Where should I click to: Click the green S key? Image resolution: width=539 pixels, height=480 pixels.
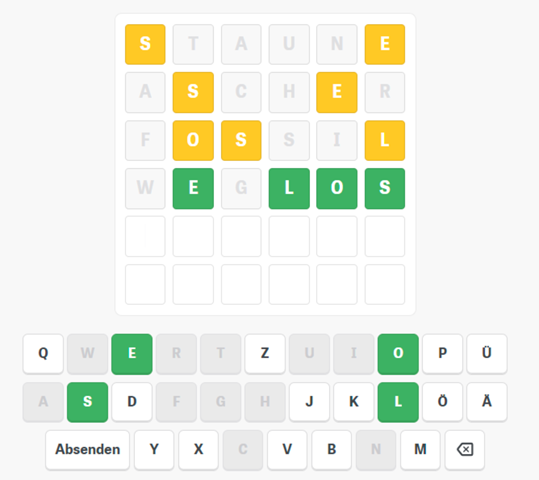[x=87, y=402]
